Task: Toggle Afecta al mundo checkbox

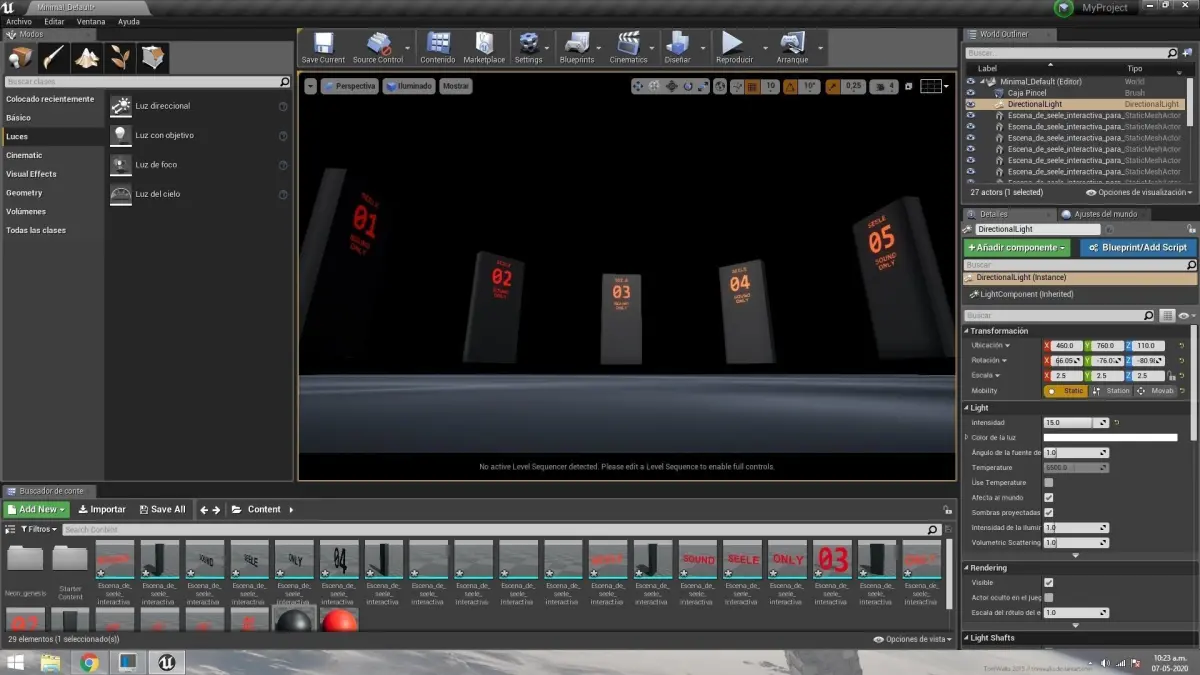Action: (x=1048, y=497)
